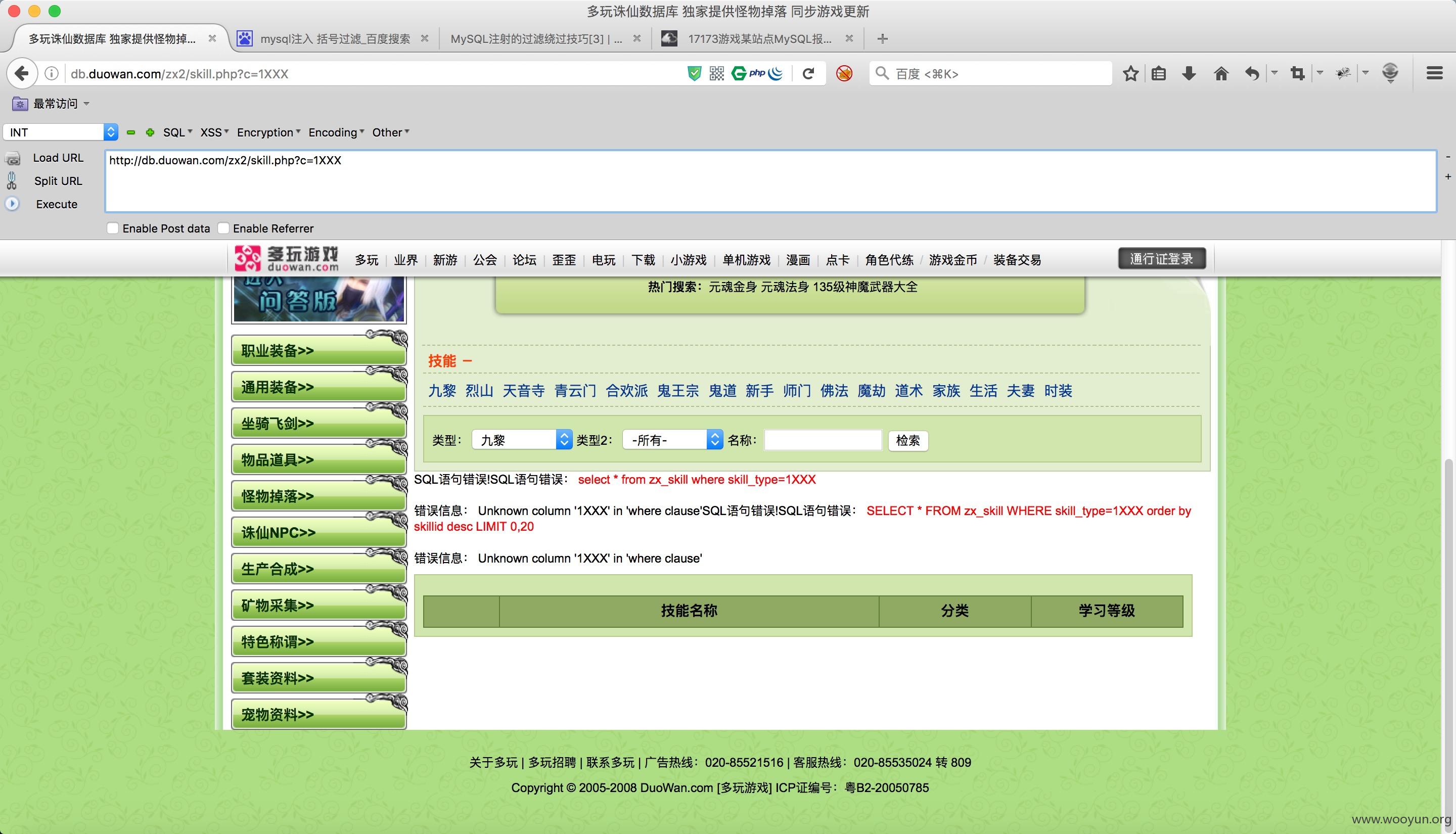1456x834 pixels.
Task: Go back with the browser back arrow
Action: (22, 73)
